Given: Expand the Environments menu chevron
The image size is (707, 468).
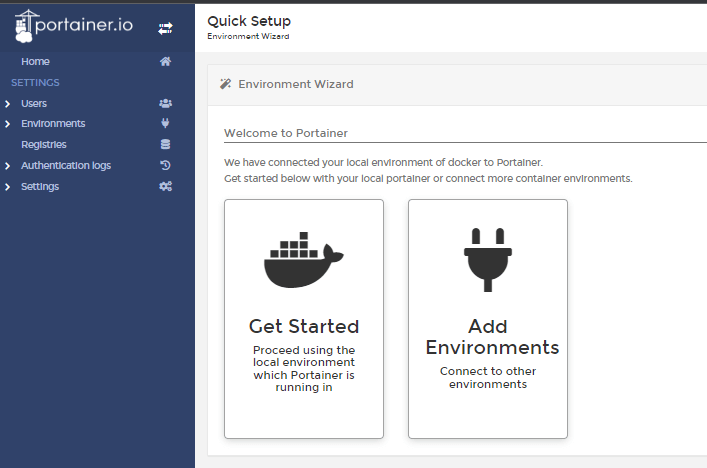Looking at the screenshot, I should 7,124.
